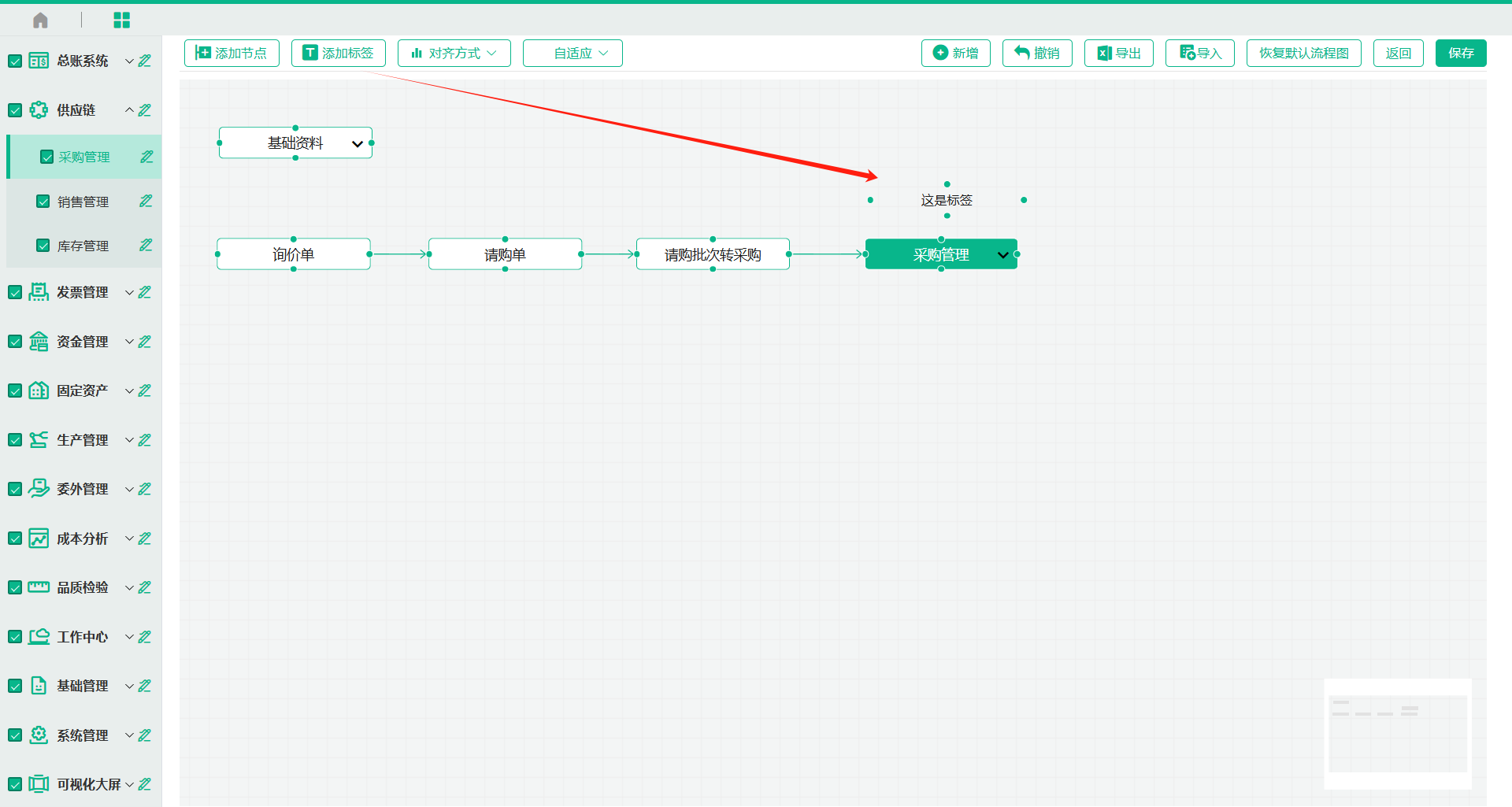Edit 资金管理 with its pencil icon
The height and width of the screenshot is (807, 1512).
(145, 342)
